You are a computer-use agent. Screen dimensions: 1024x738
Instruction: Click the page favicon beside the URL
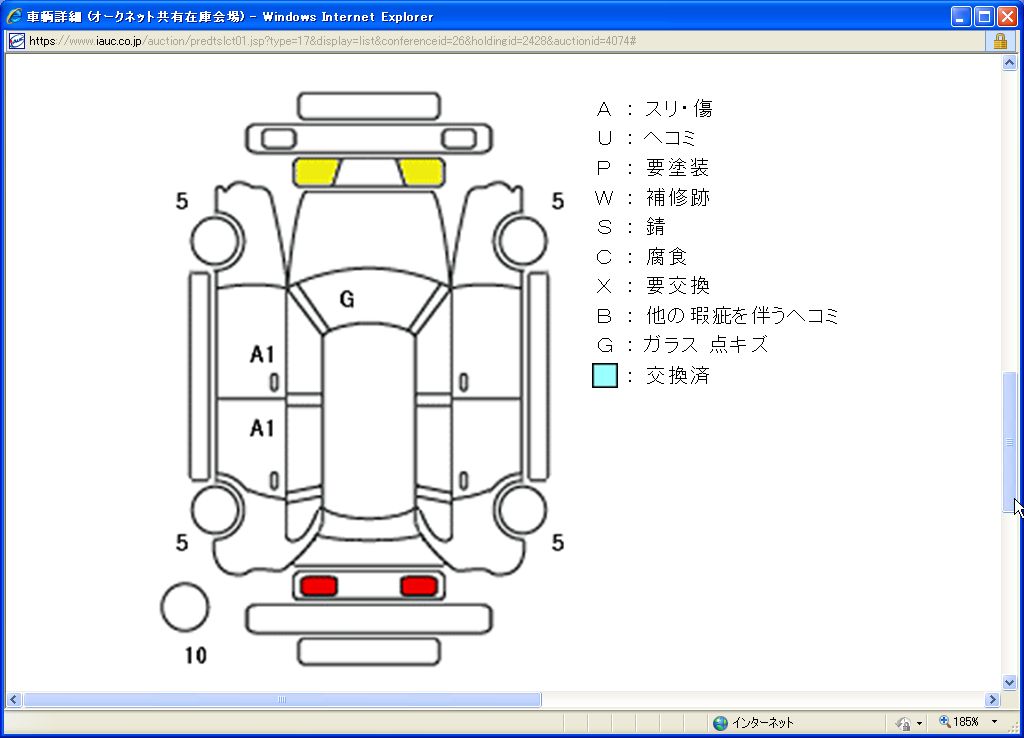[x=17, y=41]
